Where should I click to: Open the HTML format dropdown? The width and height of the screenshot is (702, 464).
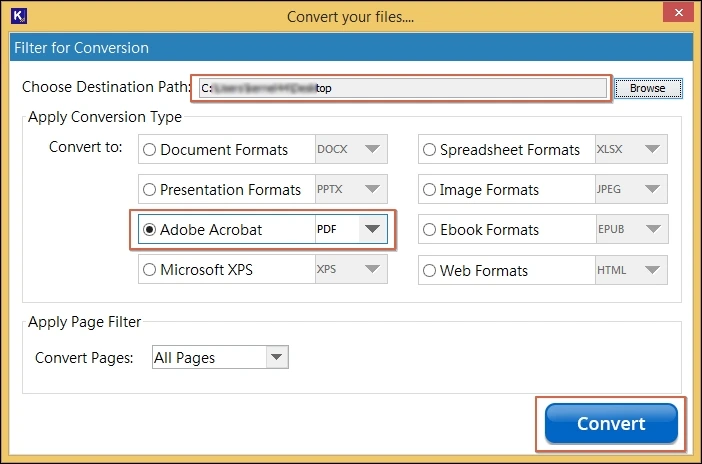click(631, 270)
